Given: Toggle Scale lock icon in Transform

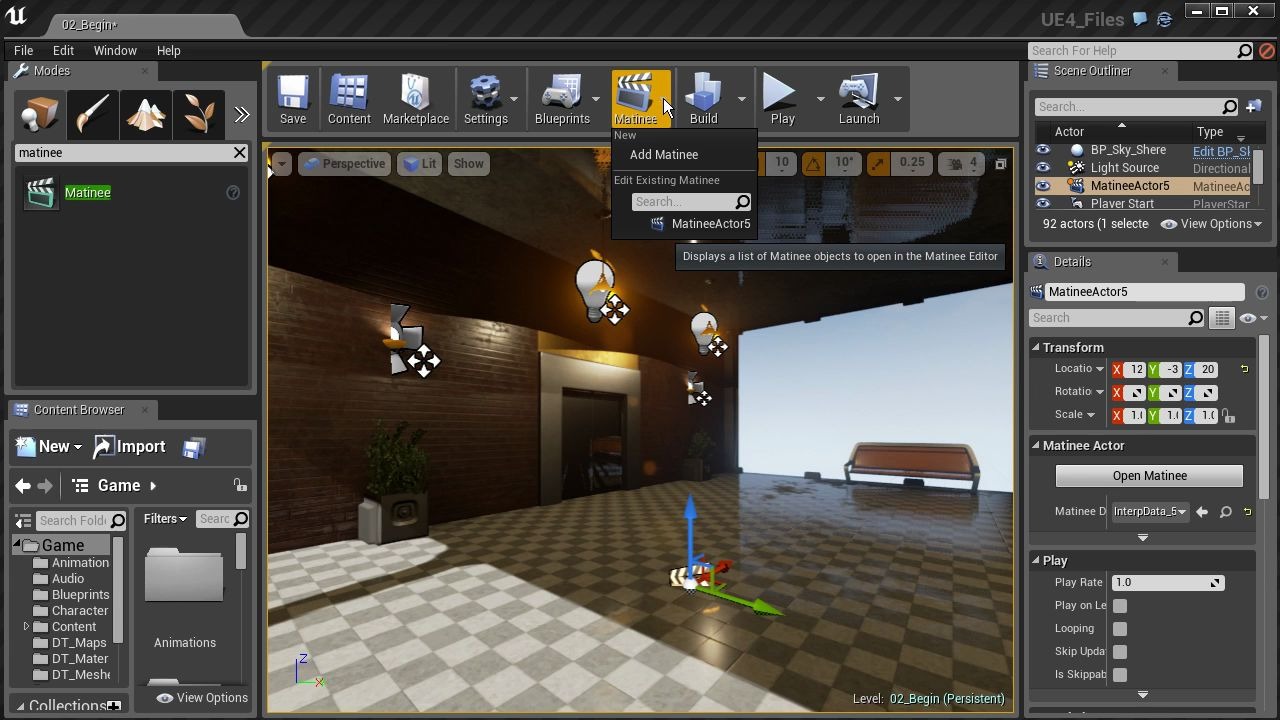Looking at the screenshot, I should [1228, 416].
